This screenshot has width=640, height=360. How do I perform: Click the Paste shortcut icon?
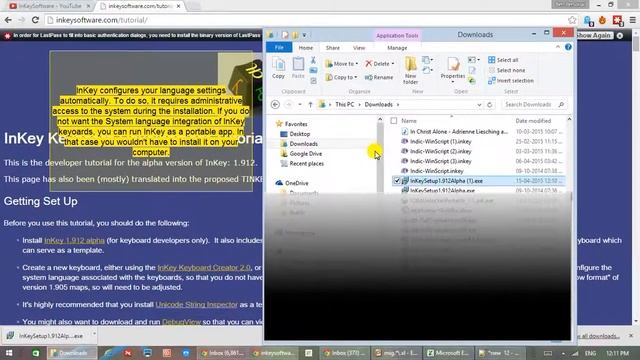(x=313, y=81)
